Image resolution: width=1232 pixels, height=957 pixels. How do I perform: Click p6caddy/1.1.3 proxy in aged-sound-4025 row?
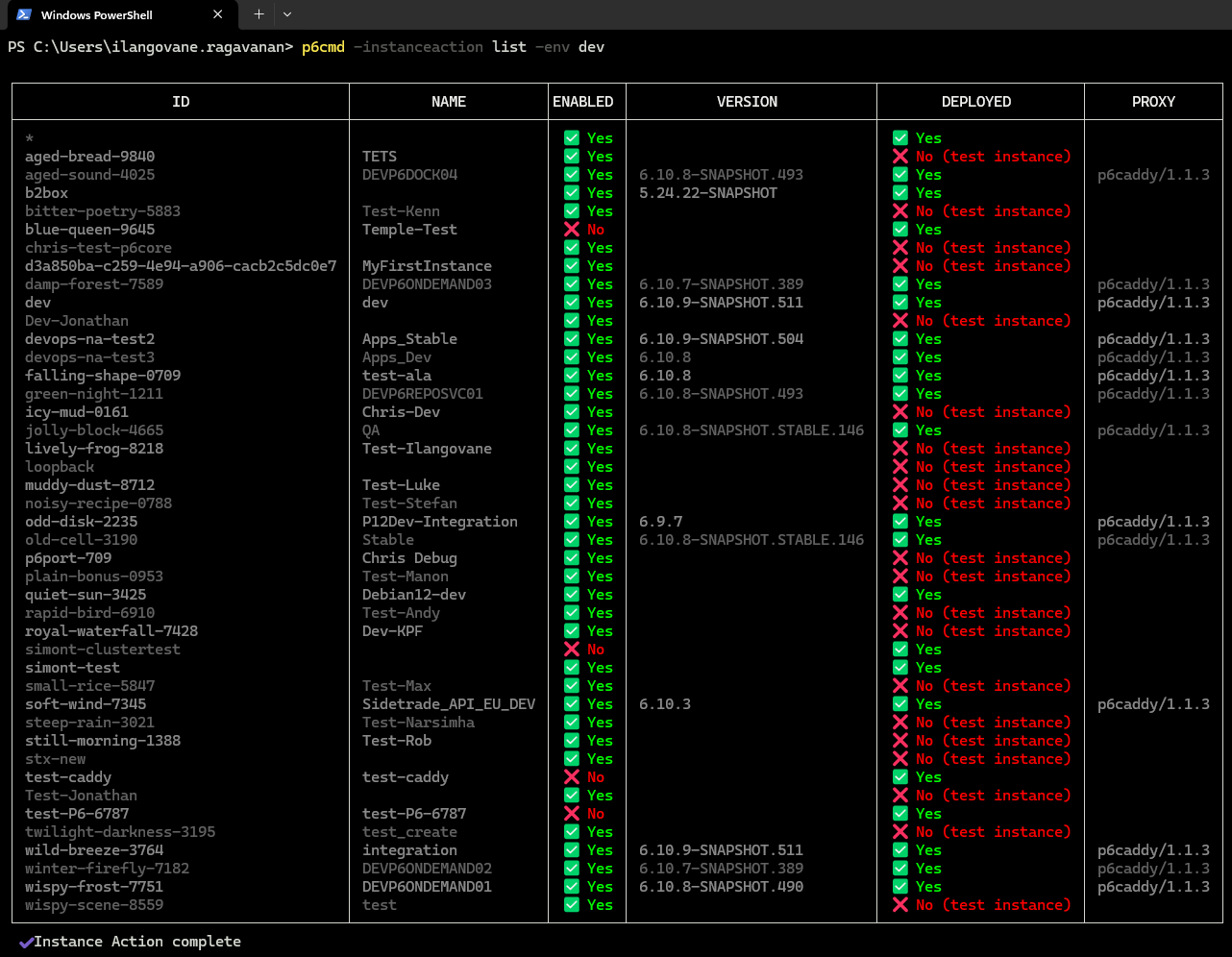[x=1153, y=175]
